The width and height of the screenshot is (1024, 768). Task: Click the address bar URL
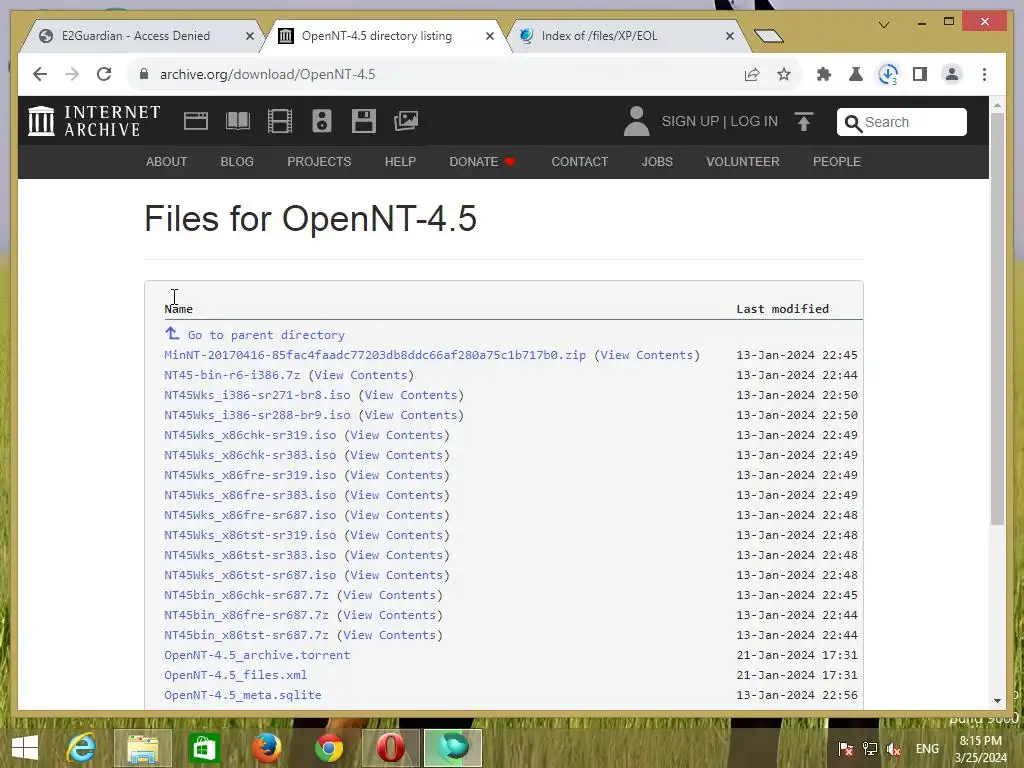point(268,74)
